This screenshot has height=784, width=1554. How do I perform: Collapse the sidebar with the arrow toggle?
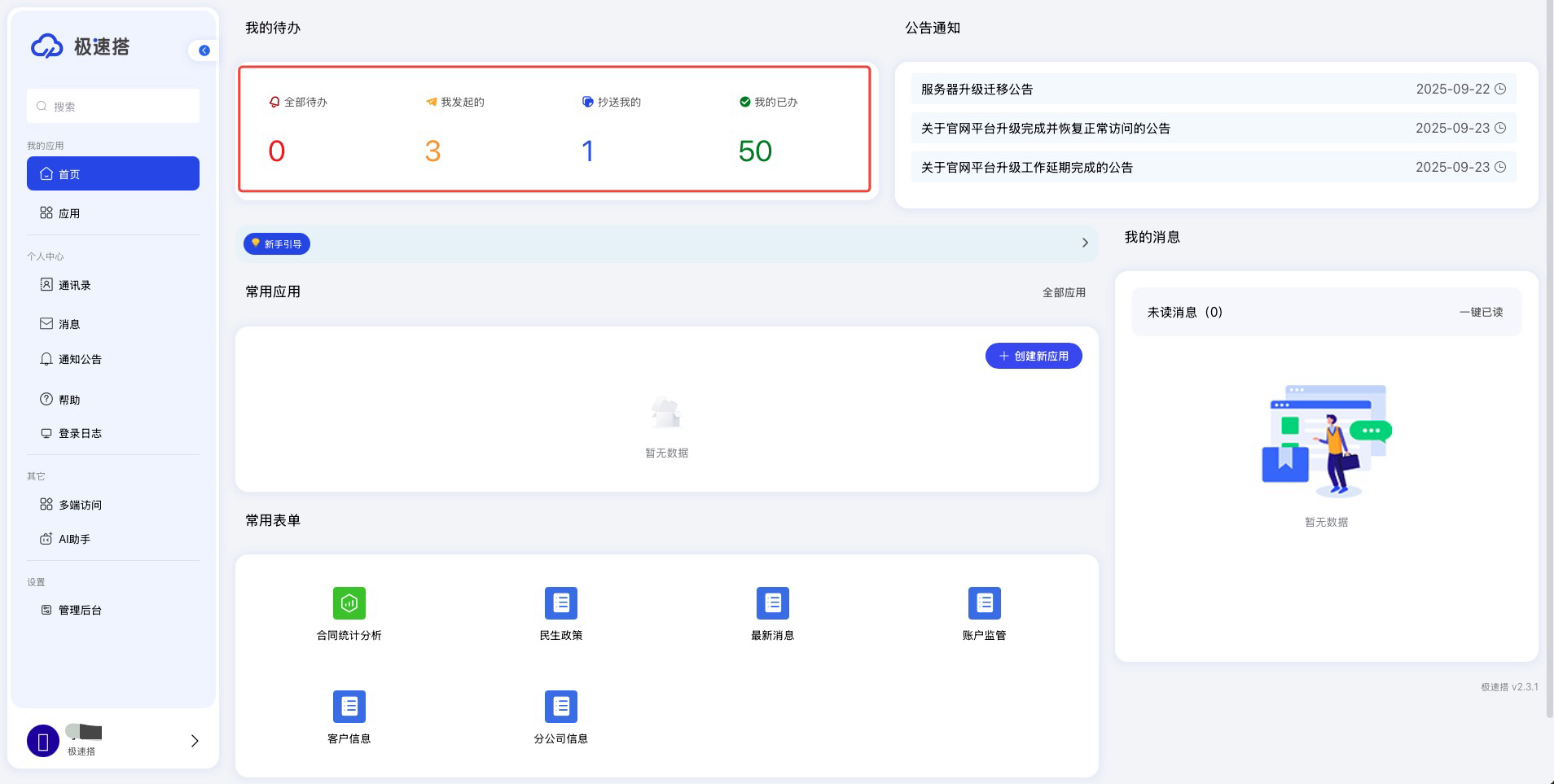point(204,50)
